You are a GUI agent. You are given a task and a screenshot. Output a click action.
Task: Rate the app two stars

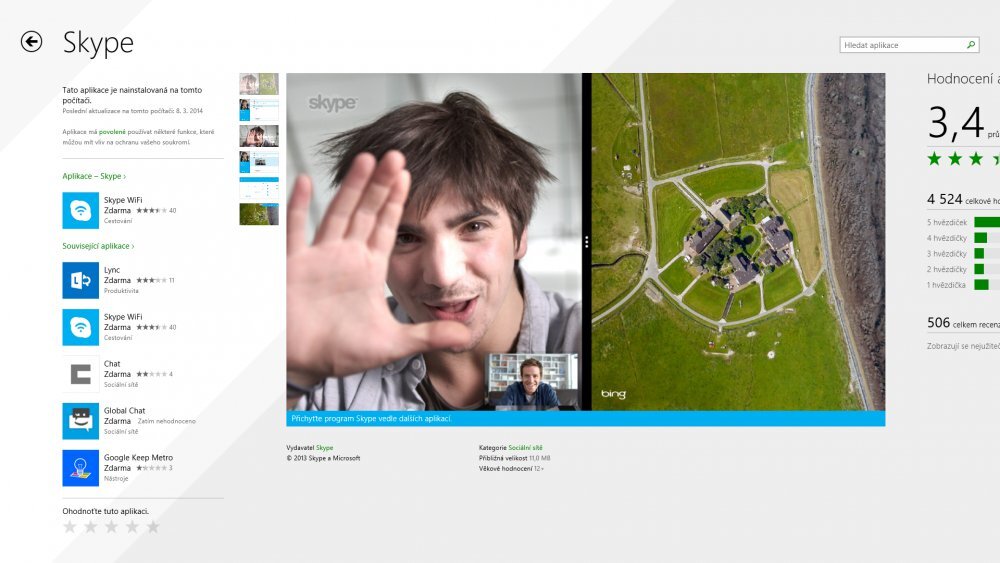click(91, 527)
